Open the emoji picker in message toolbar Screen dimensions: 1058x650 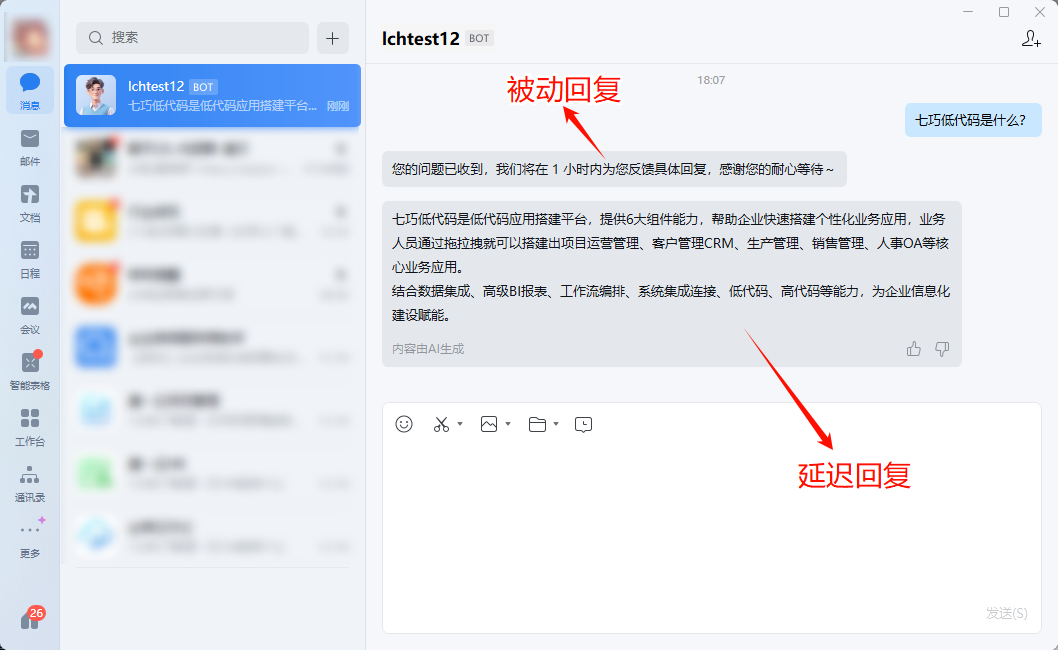click(404, 424)
